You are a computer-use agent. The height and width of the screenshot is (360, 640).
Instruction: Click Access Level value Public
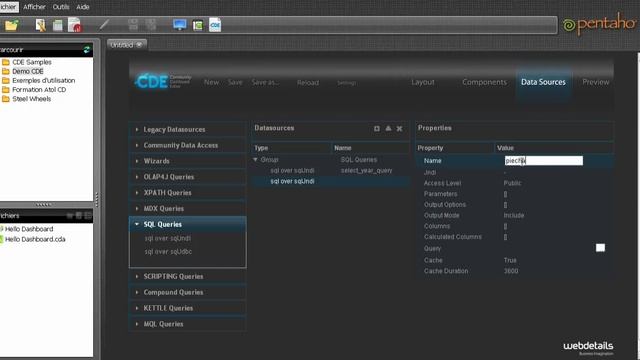(512, 183)
